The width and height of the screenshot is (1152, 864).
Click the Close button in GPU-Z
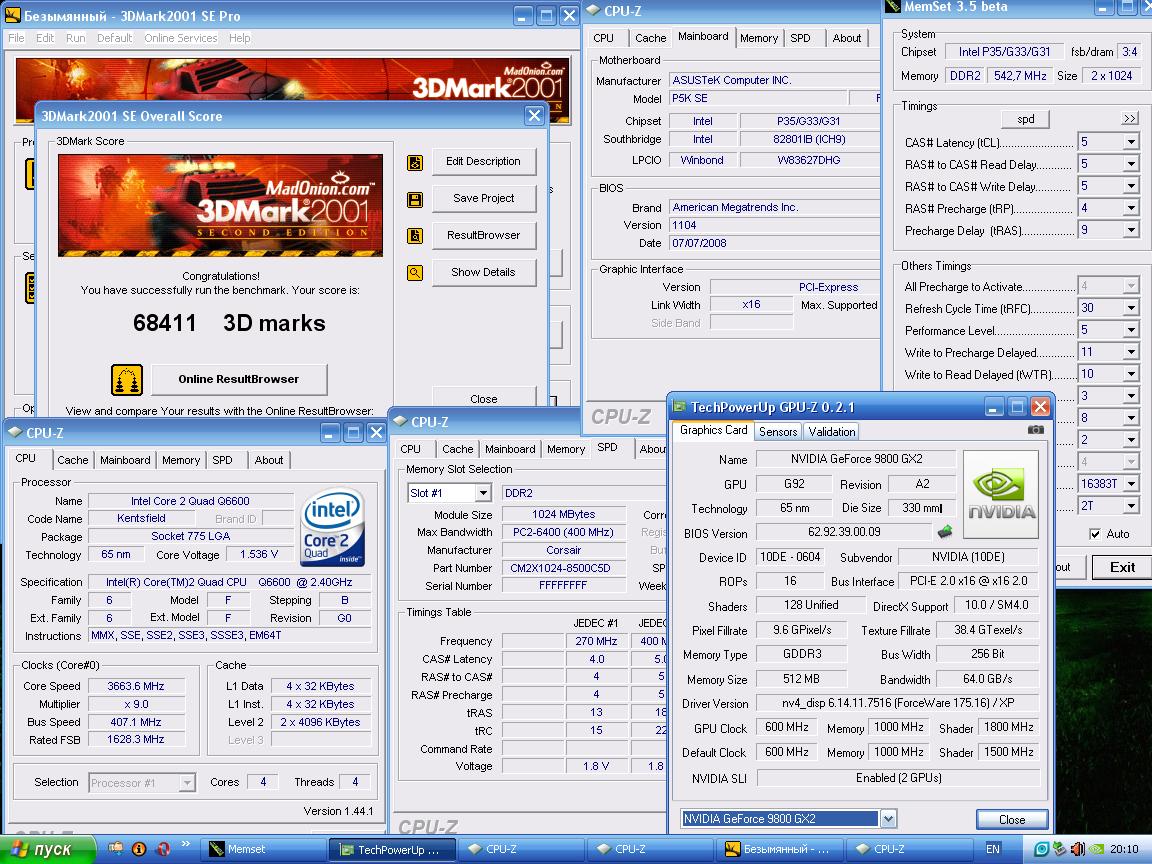pyautogui.click(x=1012, y=819)
